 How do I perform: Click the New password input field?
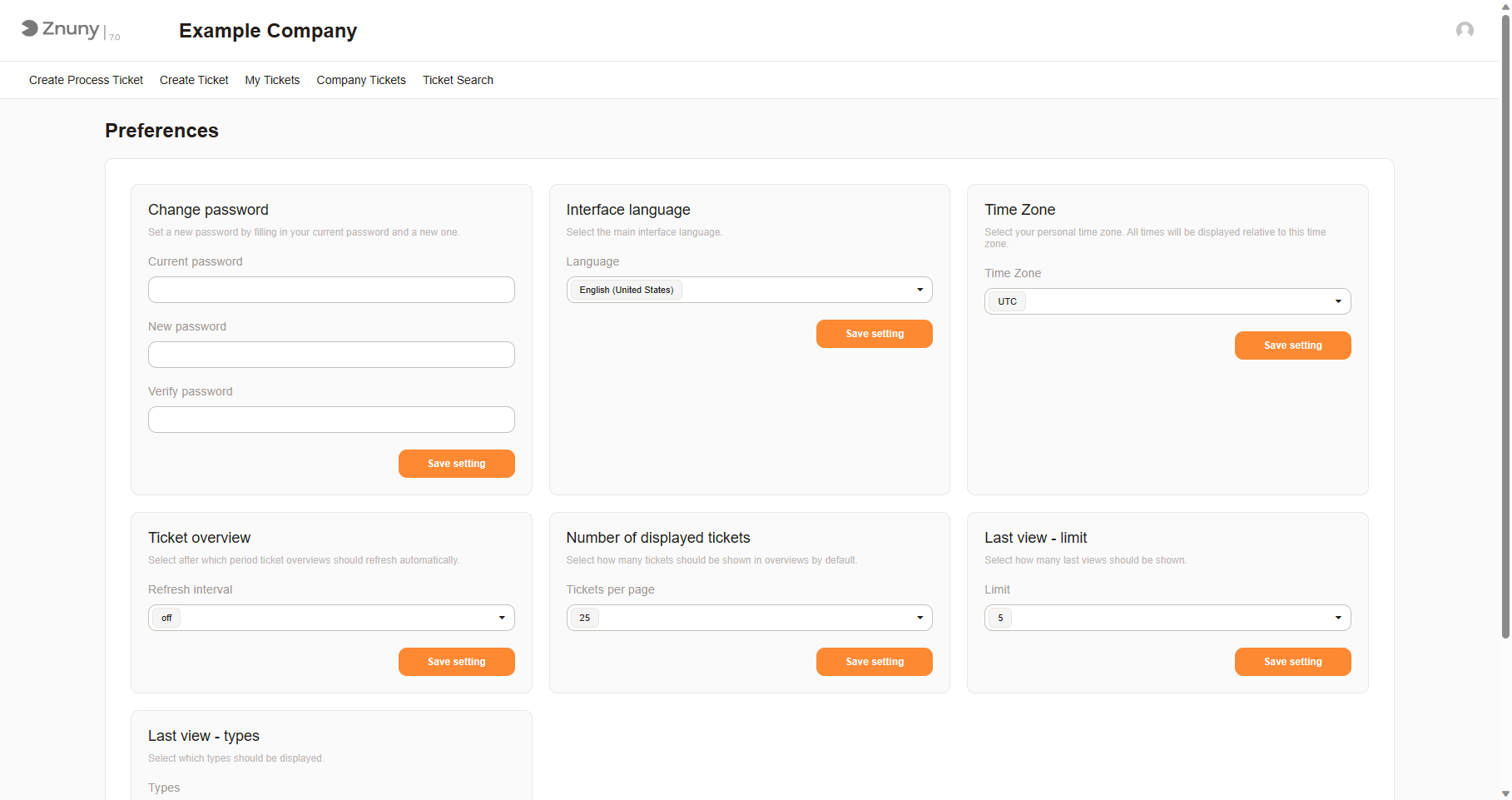(330, 354)
